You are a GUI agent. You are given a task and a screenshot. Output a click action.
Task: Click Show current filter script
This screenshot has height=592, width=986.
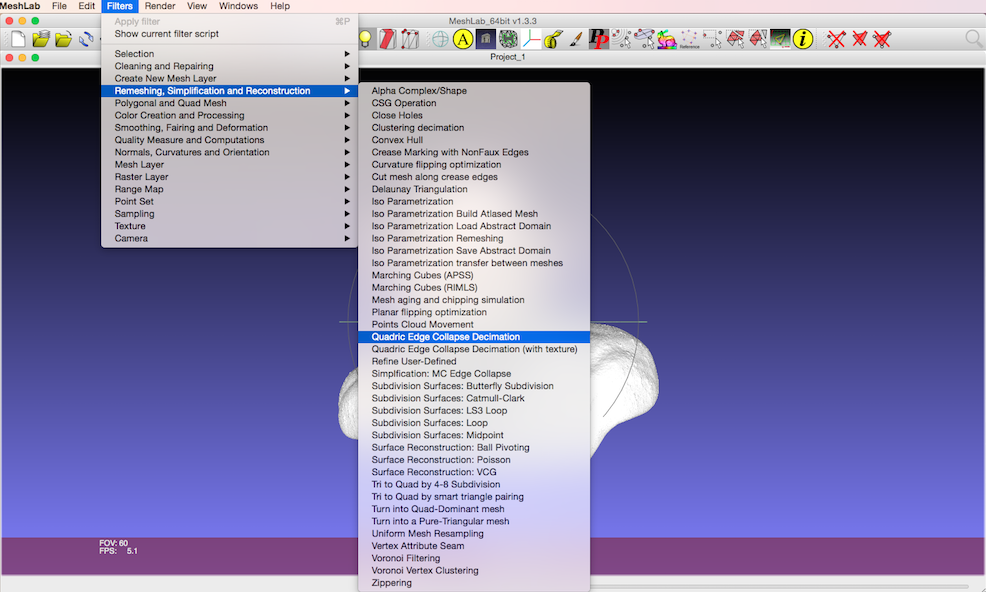click(x=230, y=34)
